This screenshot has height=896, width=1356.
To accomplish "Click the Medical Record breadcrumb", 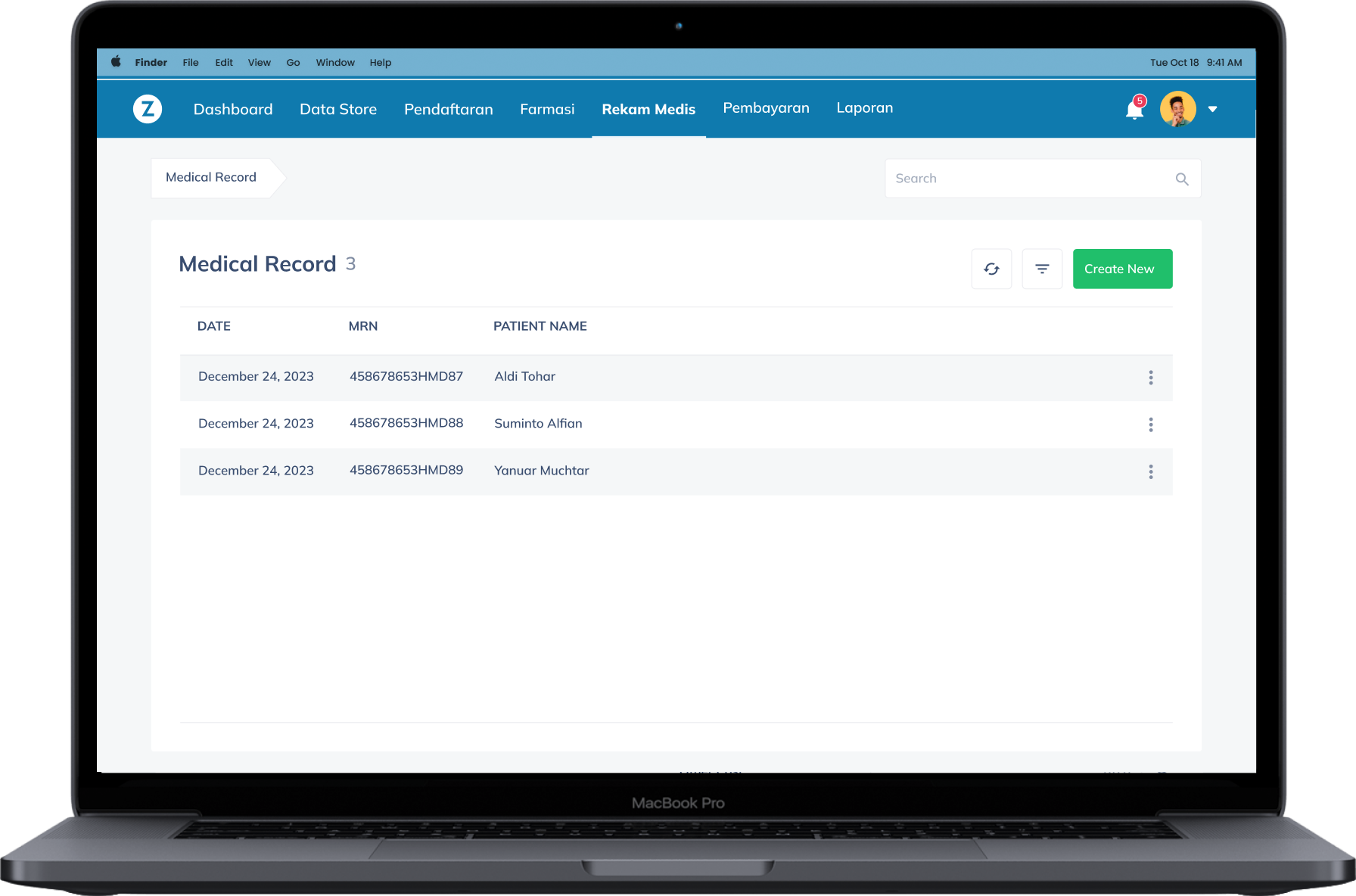I will (211, 177).
